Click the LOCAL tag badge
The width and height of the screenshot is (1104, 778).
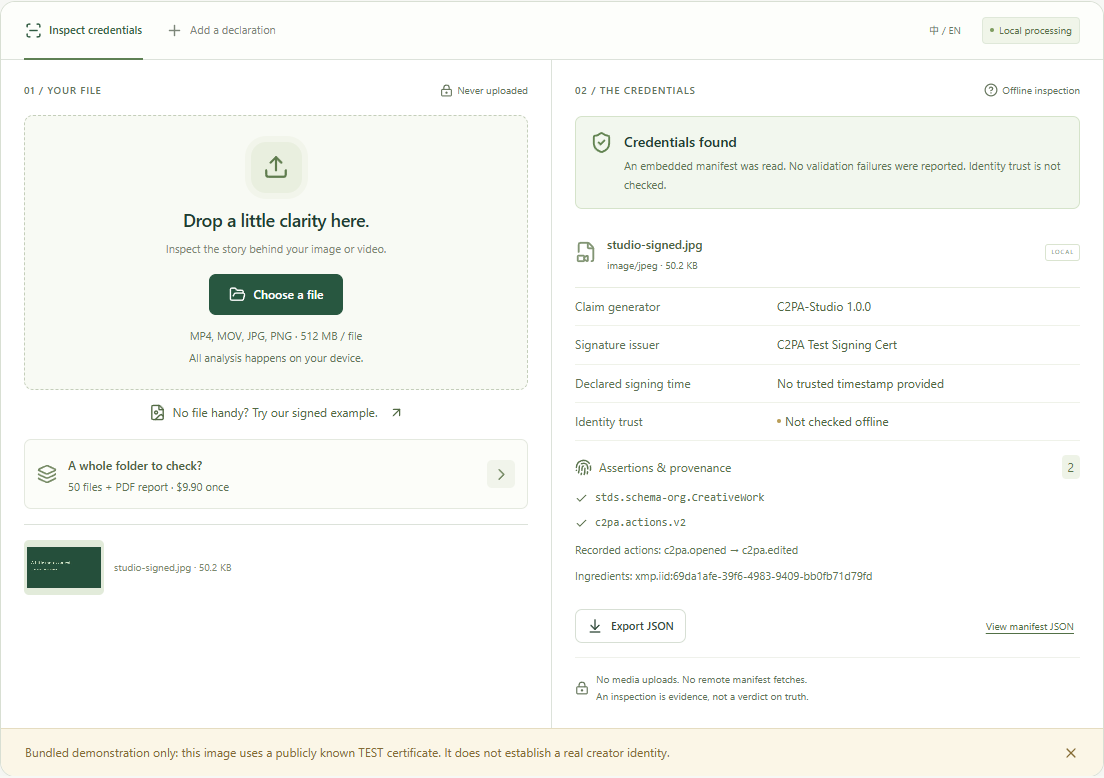[1062, 252]
